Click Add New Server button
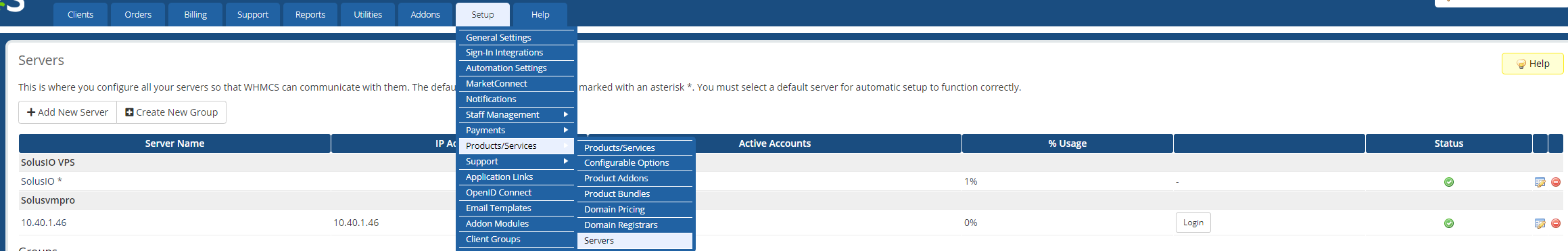The height and width of the screenshot is (251, 1568). [68, 112]
